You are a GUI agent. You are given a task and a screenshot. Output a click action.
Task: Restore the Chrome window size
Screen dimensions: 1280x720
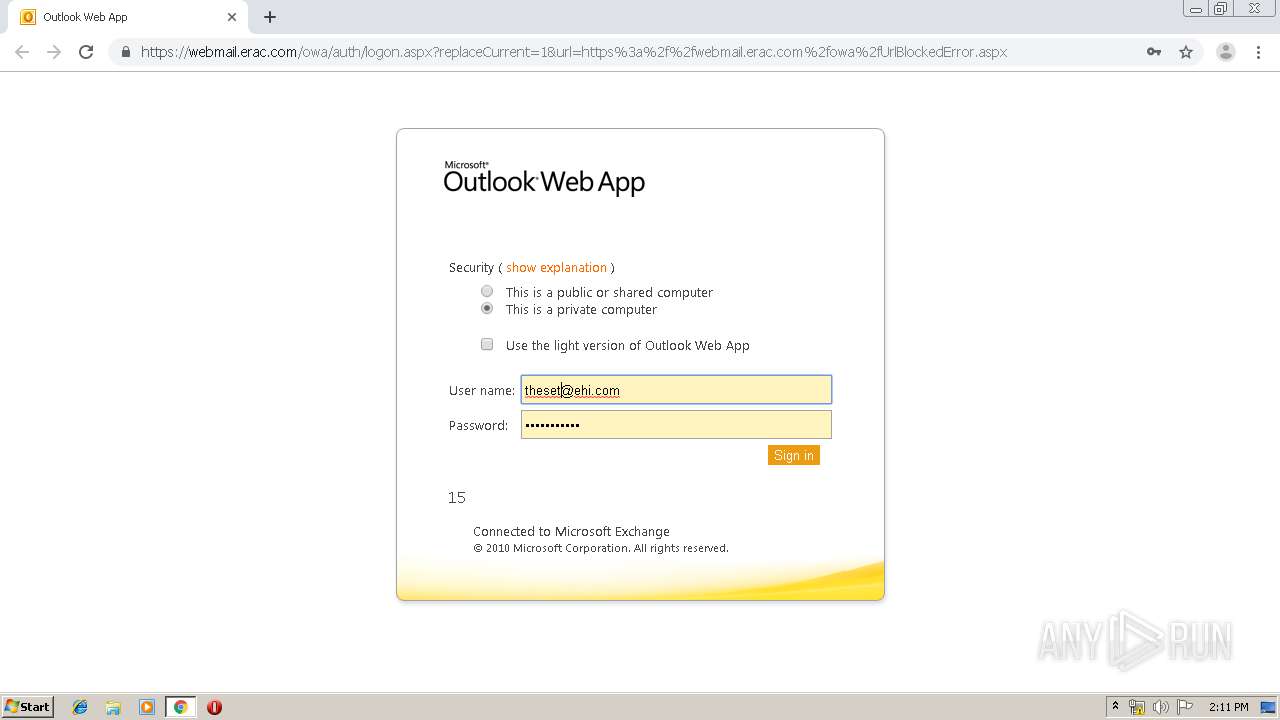1221,9
